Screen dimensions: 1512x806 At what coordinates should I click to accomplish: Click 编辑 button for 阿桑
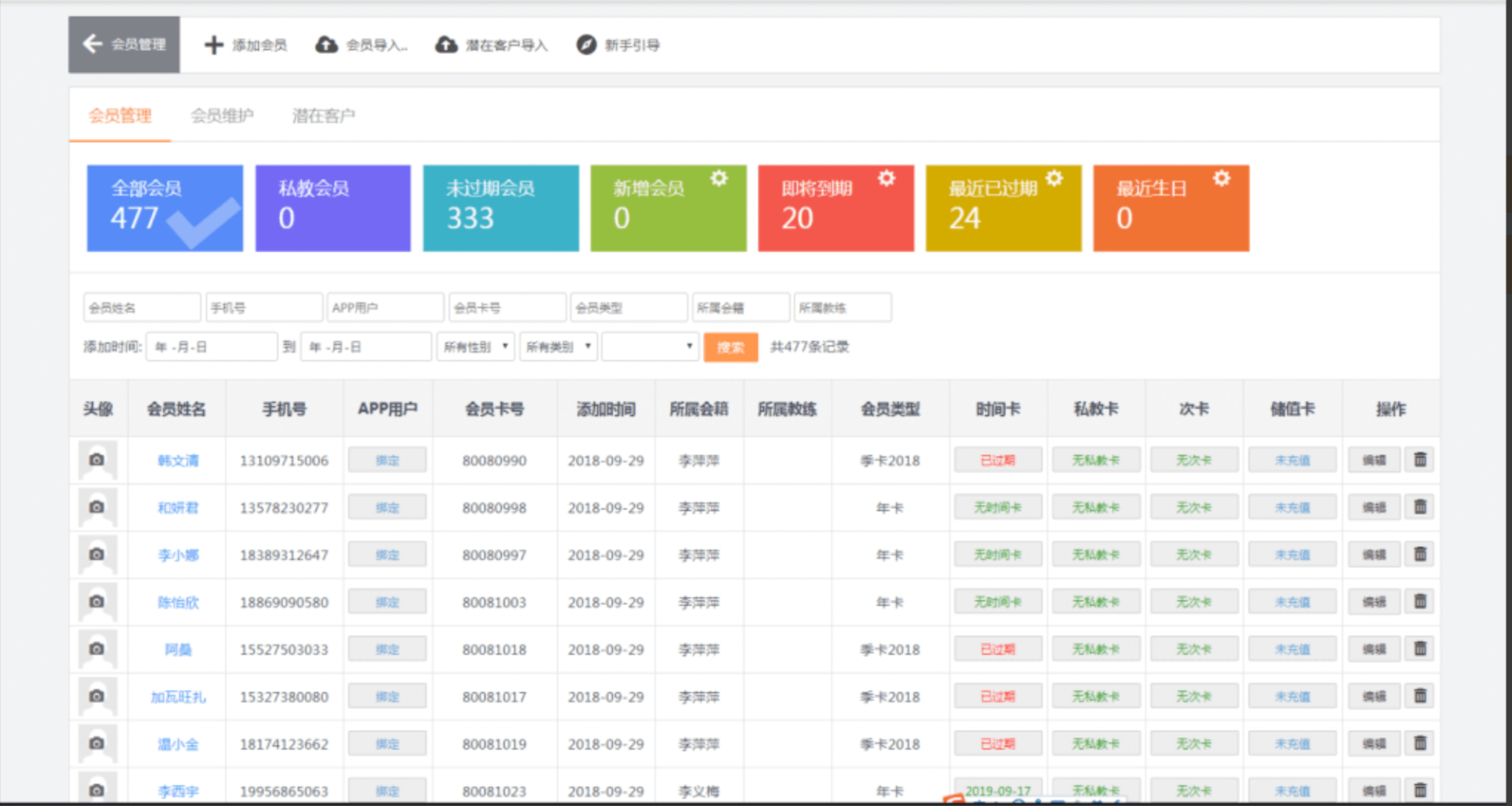coord(1374,649)
